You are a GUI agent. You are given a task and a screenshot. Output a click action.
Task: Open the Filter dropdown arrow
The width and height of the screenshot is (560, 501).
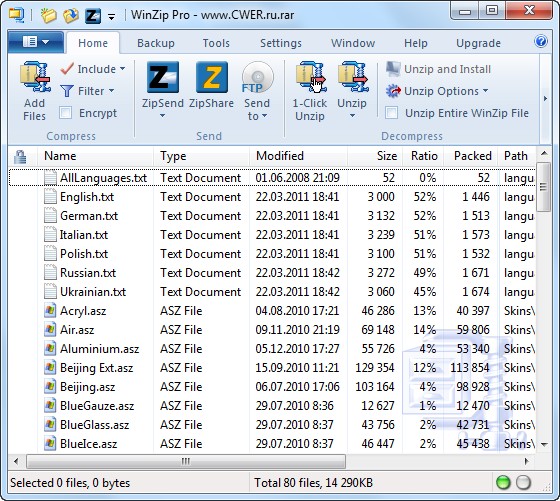pyautogui.click(x=111, y=90)
